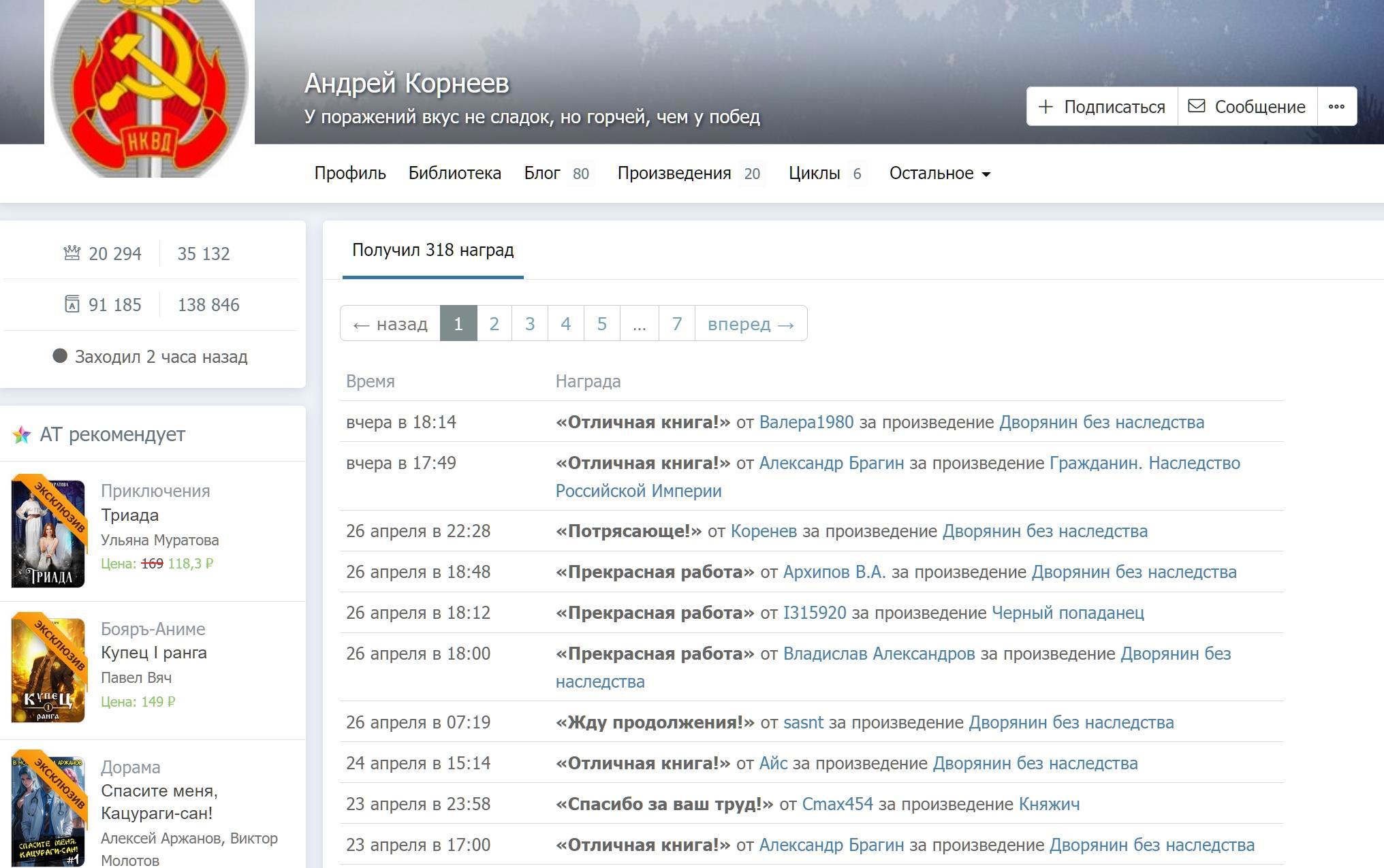This screenshot has height=868, width=1384.
Task: Click the вперед next page button
Action: point(751,324)
